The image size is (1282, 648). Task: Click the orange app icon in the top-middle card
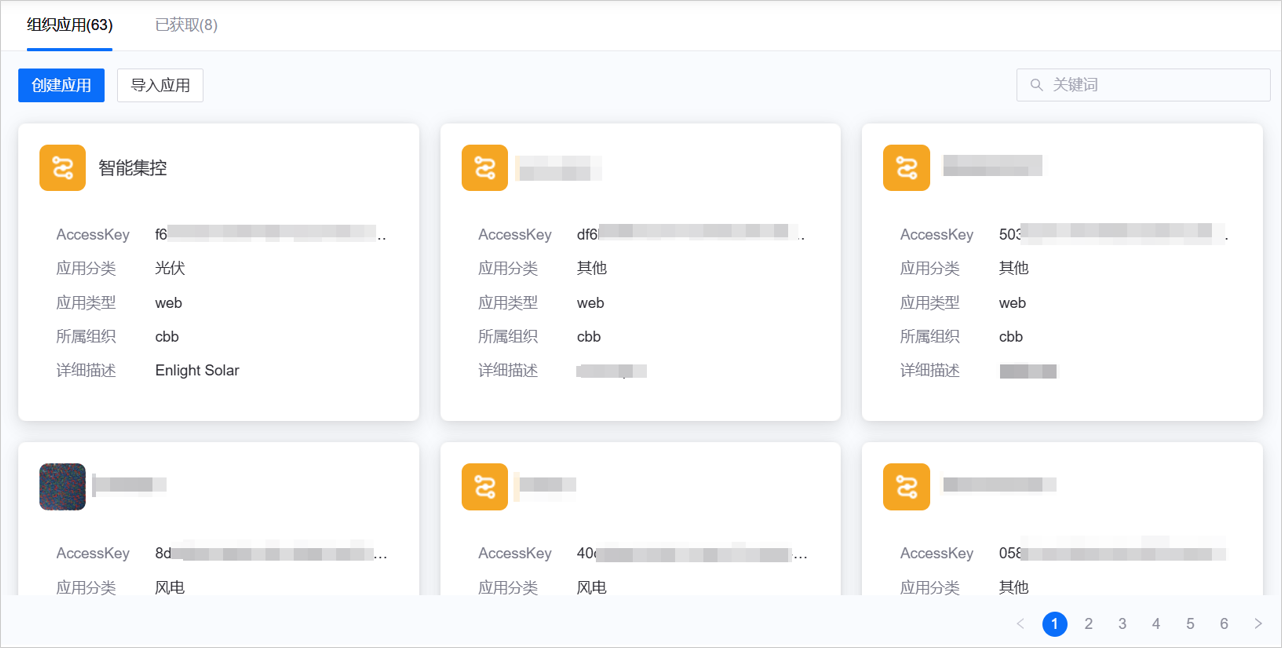[x=484, y=168]
